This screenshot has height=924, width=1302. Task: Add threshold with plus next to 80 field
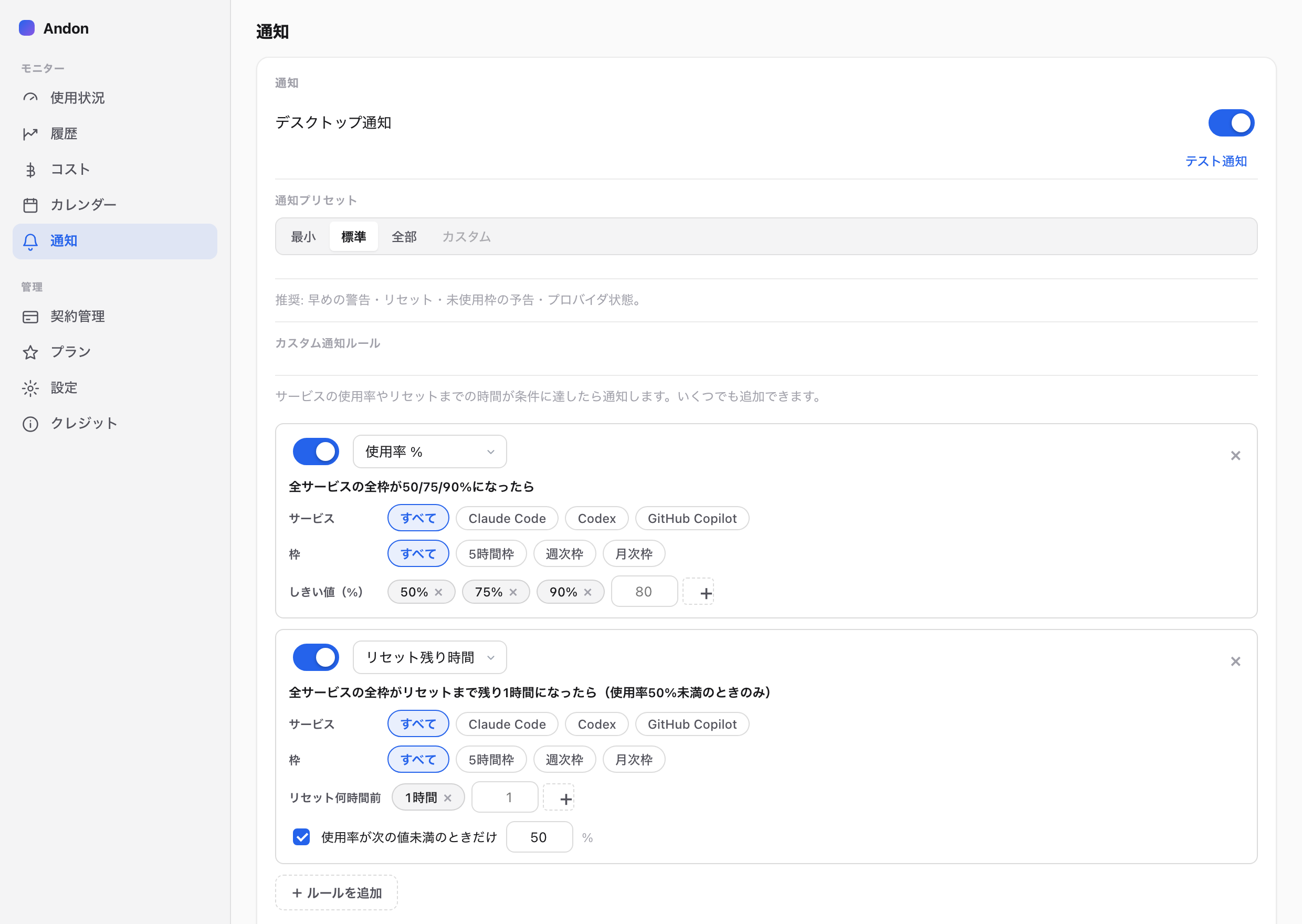(x=698, y=592)
